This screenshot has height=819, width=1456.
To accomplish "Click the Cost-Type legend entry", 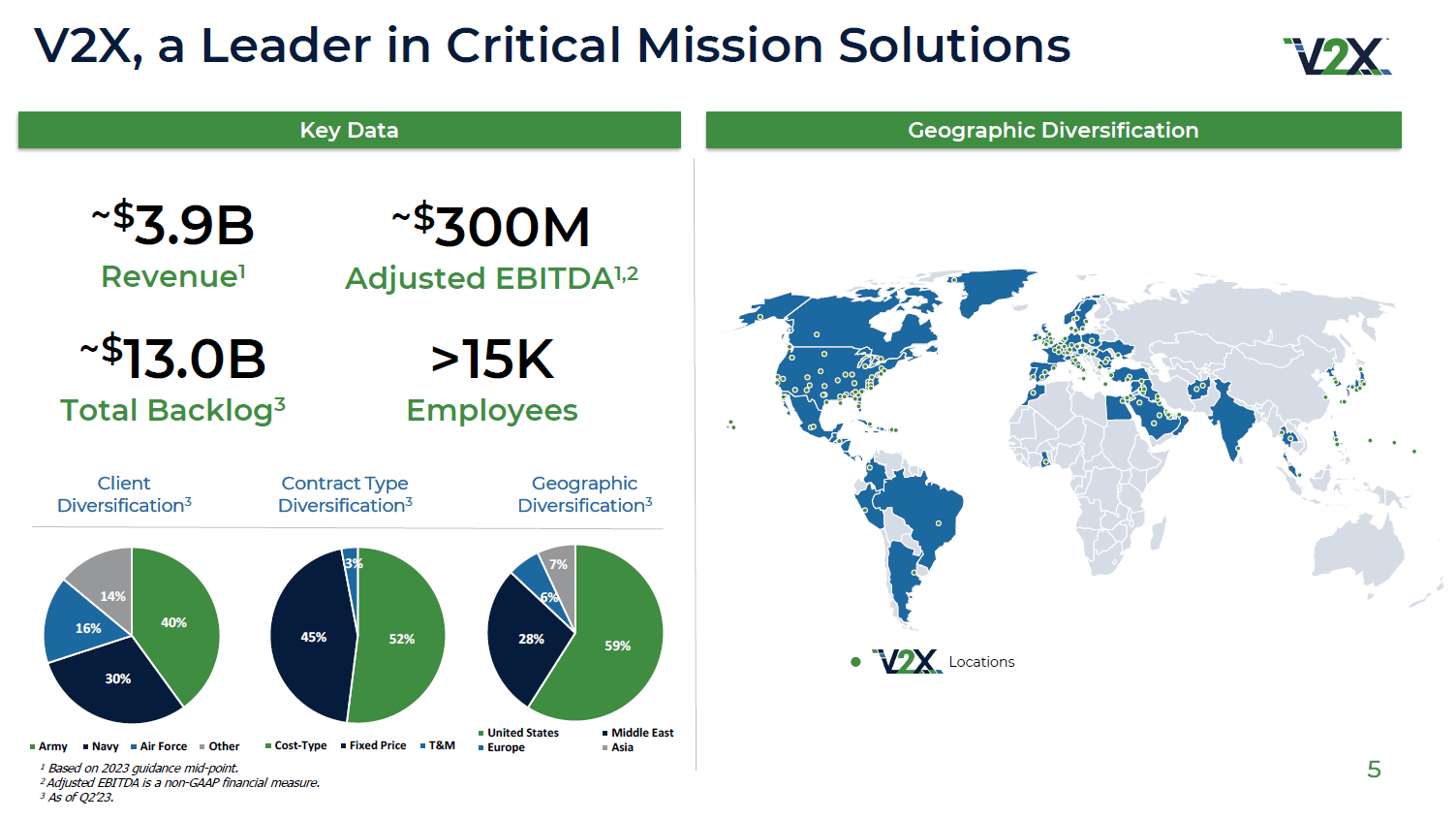I will click(295, 745).
